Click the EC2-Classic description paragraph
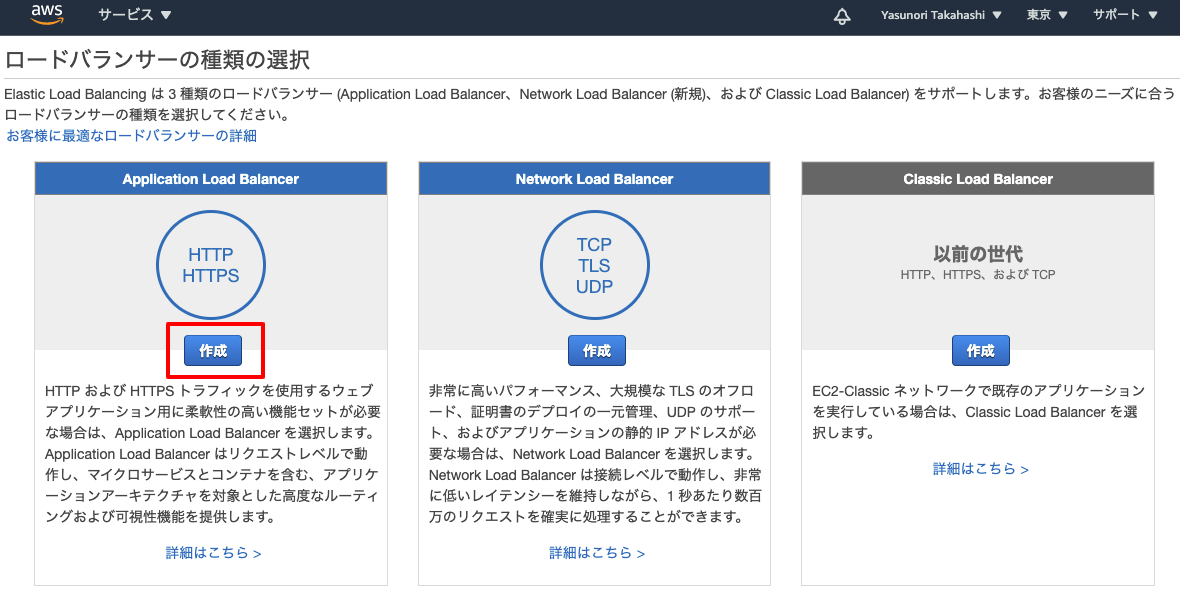 click(978, 412)
